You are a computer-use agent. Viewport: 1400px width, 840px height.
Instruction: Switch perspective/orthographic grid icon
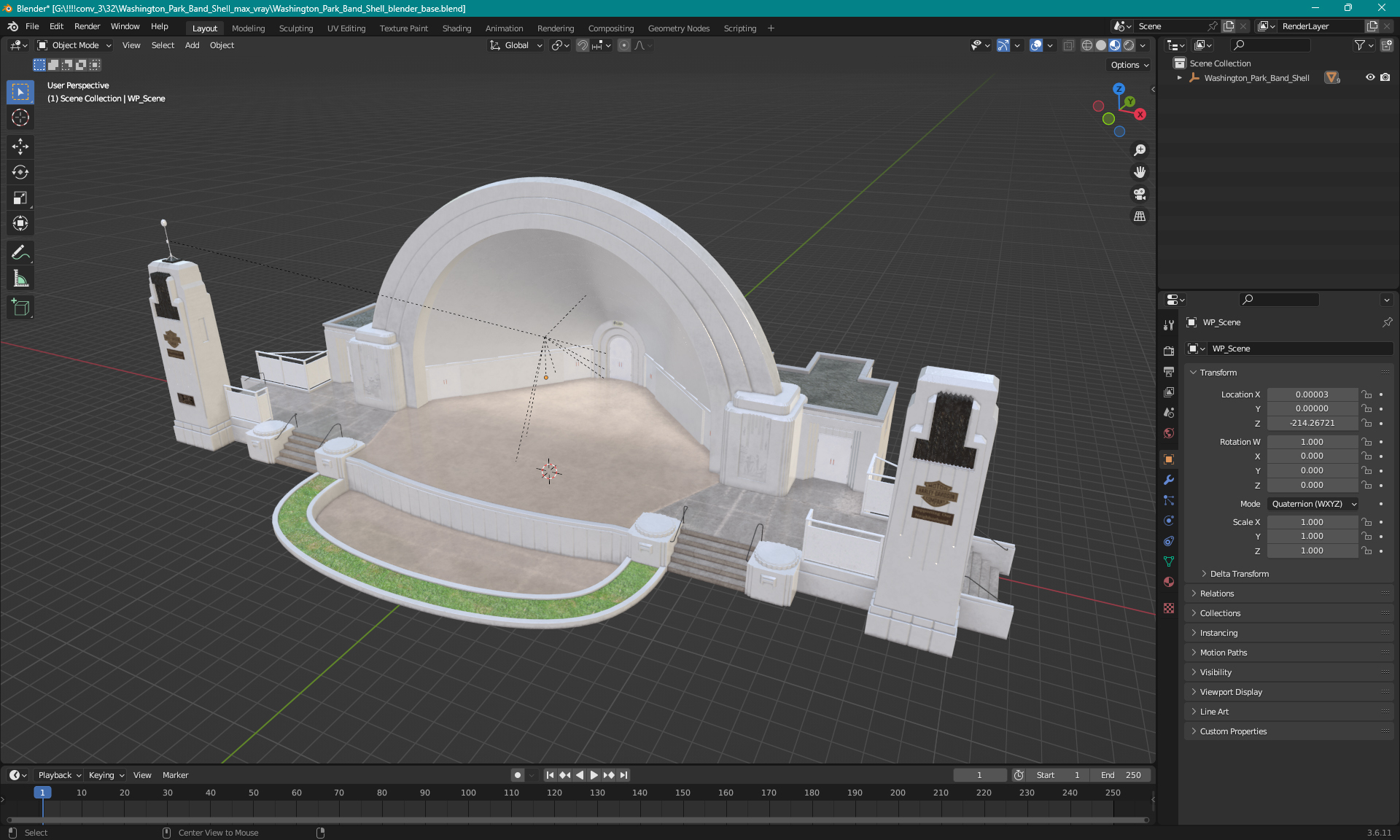tap(1140, 217)
